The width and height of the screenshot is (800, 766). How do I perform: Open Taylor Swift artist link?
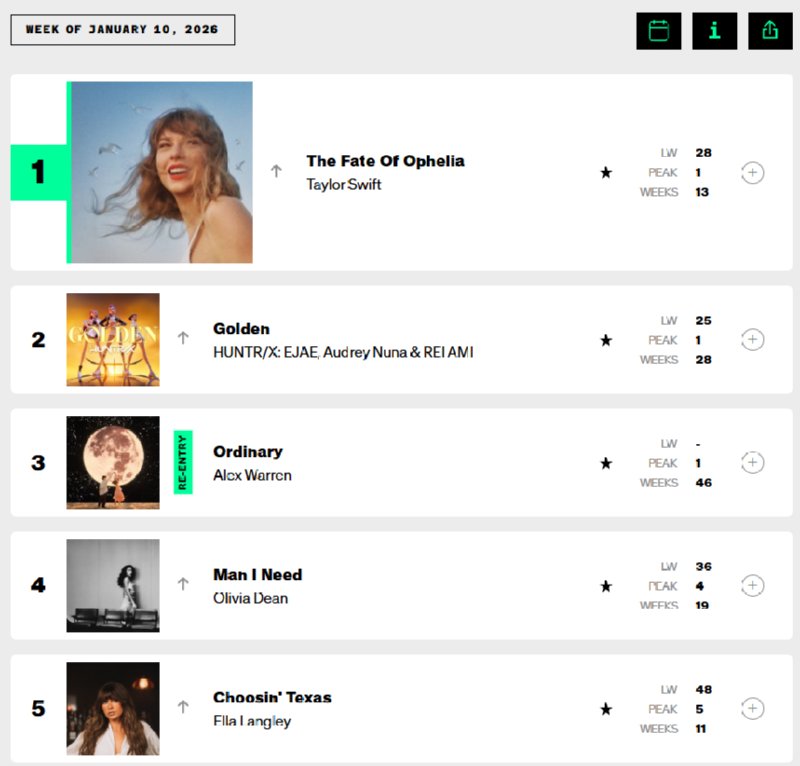344,184
